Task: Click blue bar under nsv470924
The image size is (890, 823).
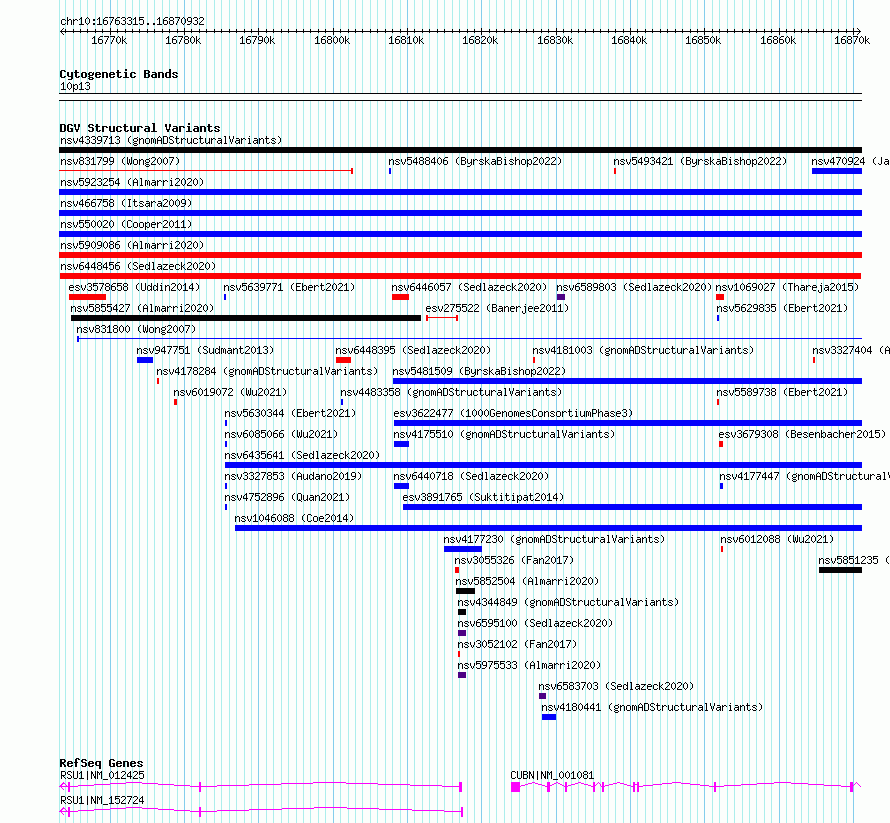Action: click(x=837, y=171)
